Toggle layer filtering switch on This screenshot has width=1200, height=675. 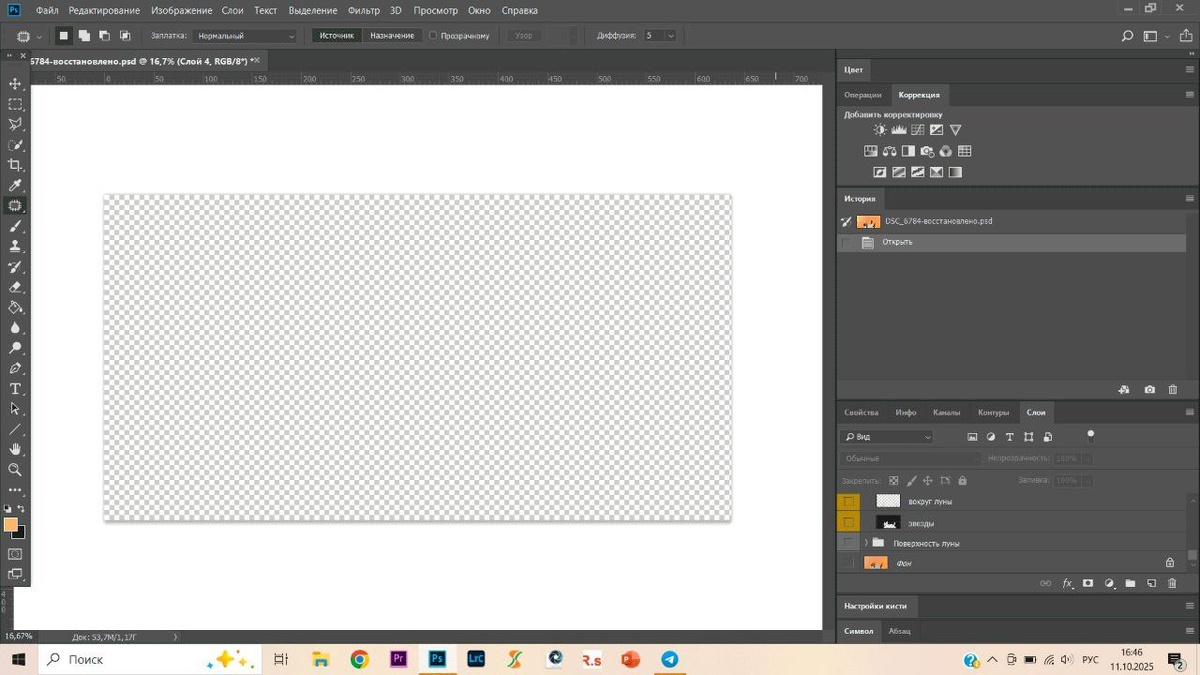click(1091, 436)
